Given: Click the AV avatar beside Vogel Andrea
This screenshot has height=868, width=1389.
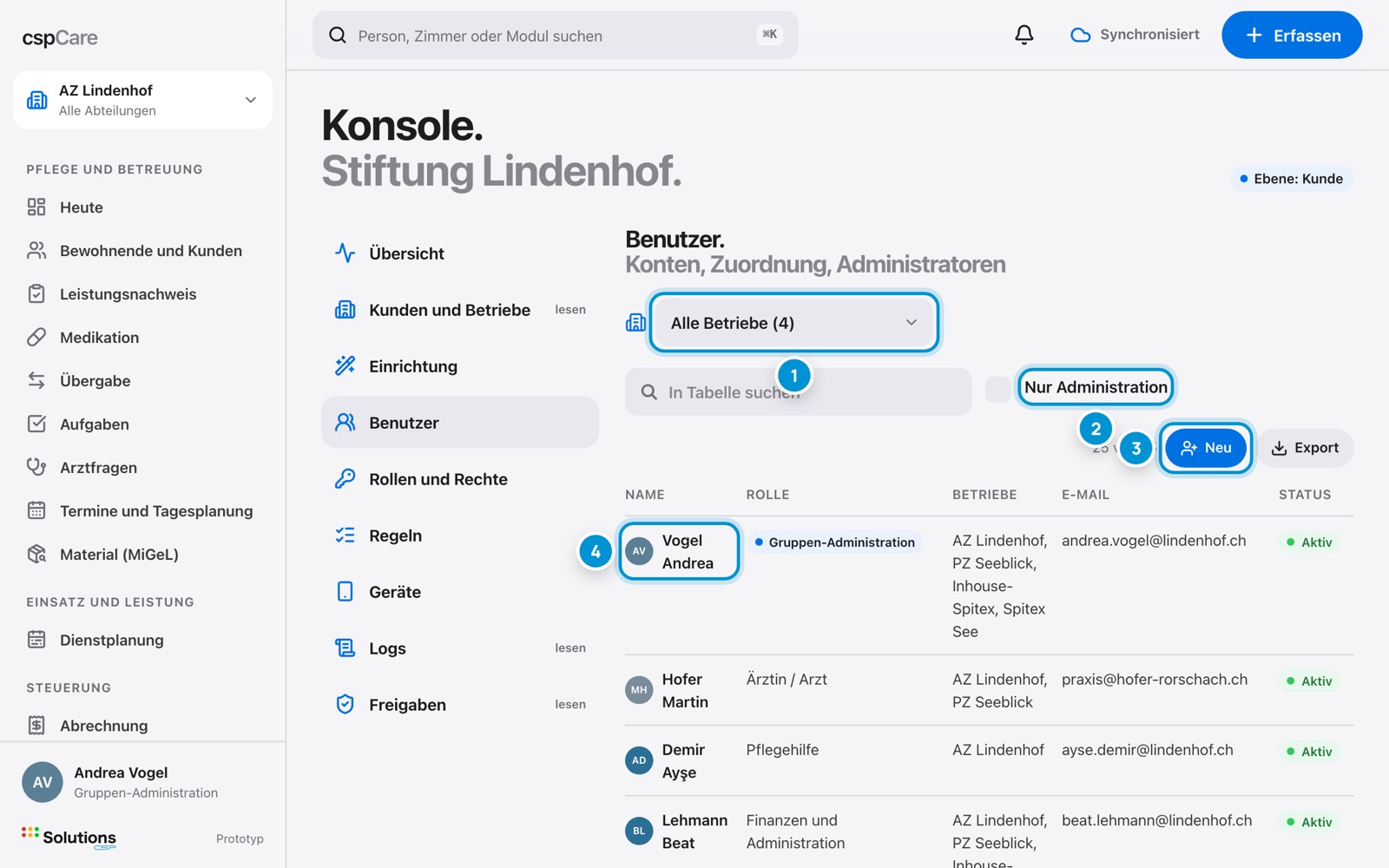Looking at the screenshot, I should (x=639, y=551).
